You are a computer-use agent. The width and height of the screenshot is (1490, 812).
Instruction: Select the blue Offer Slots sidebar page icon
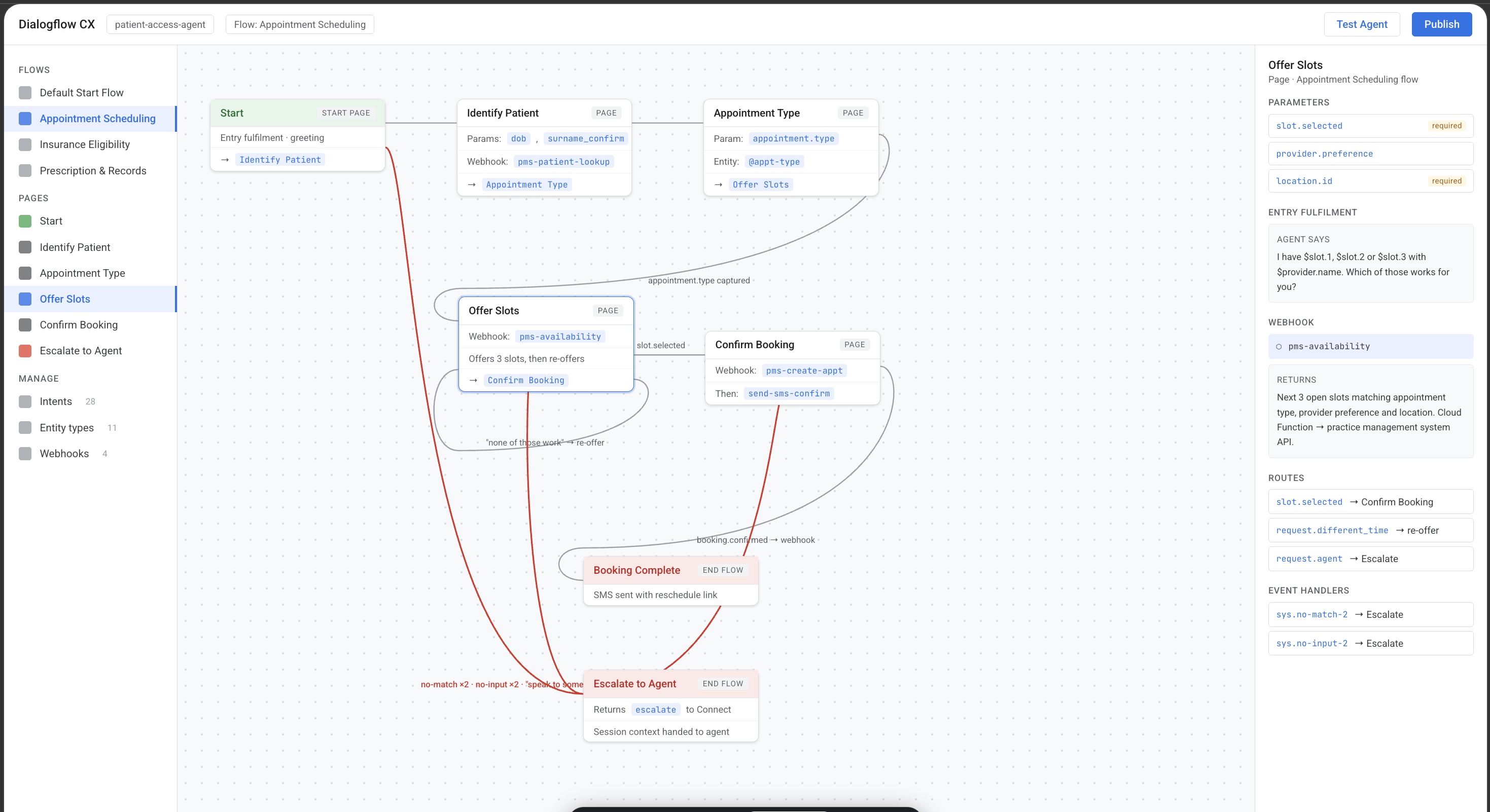coord(25,299)
